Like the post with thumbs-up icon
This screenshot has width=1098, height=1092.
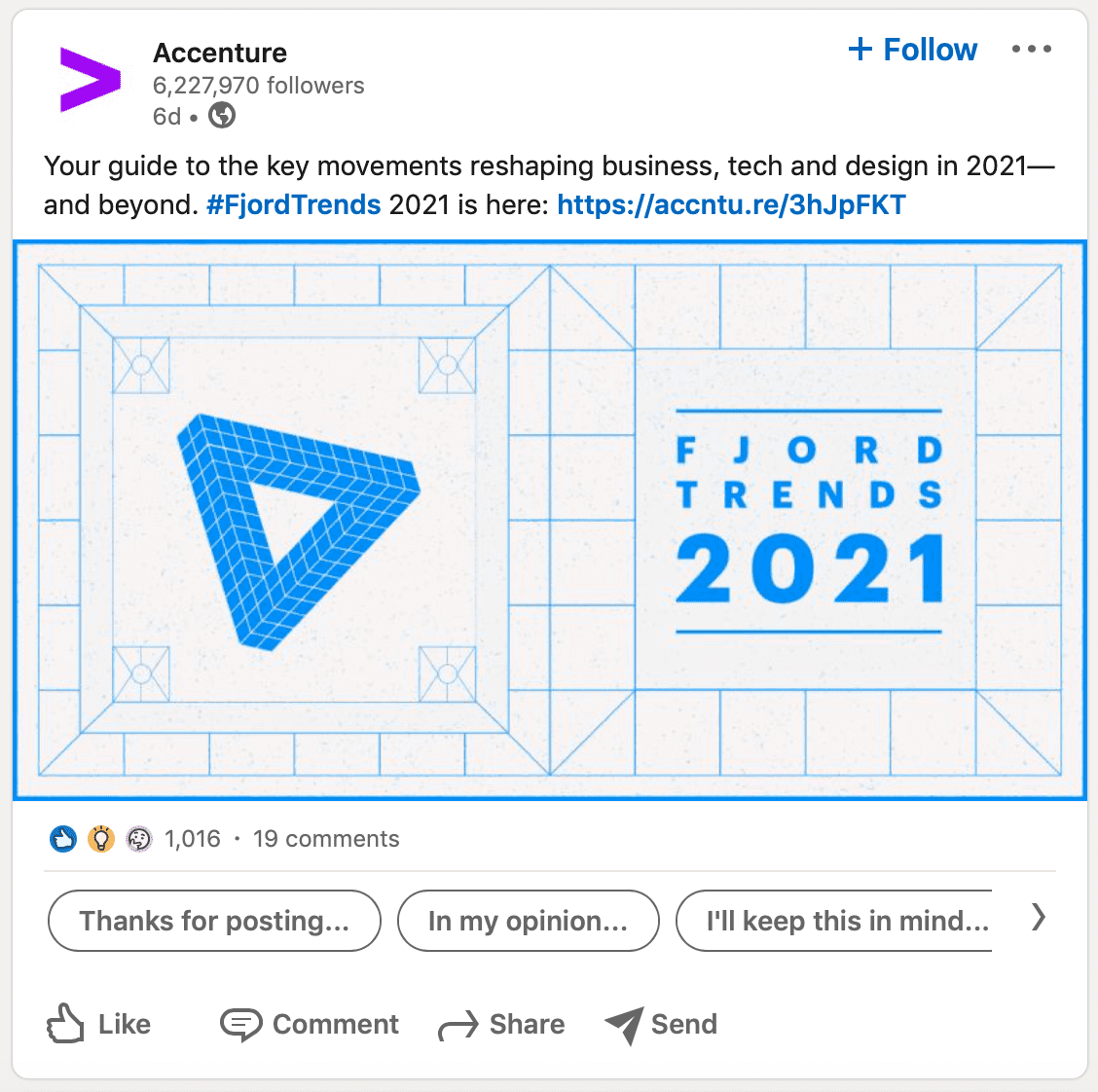[66, 1024]
